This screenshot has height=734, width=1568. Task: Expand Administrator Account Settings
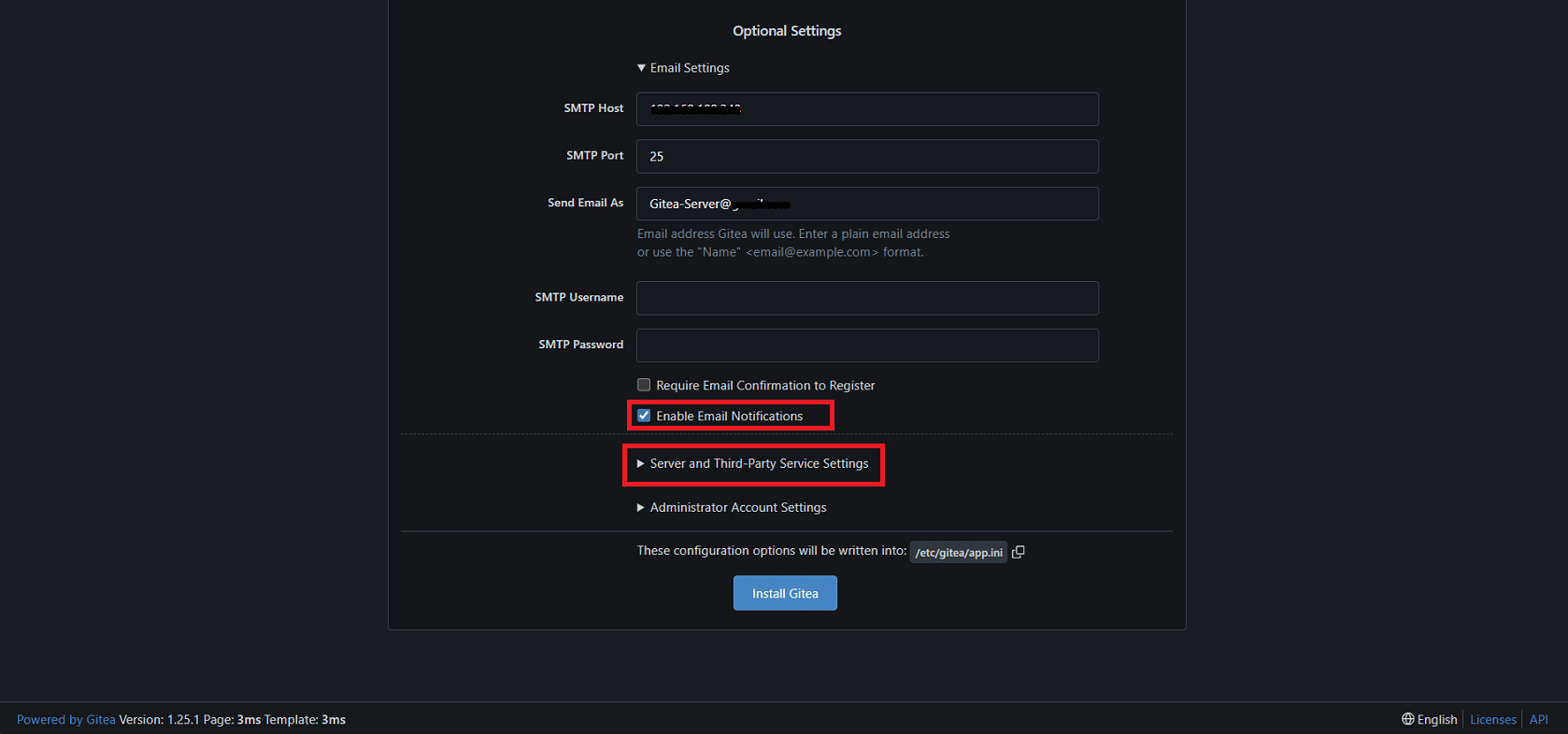point(732,508)
